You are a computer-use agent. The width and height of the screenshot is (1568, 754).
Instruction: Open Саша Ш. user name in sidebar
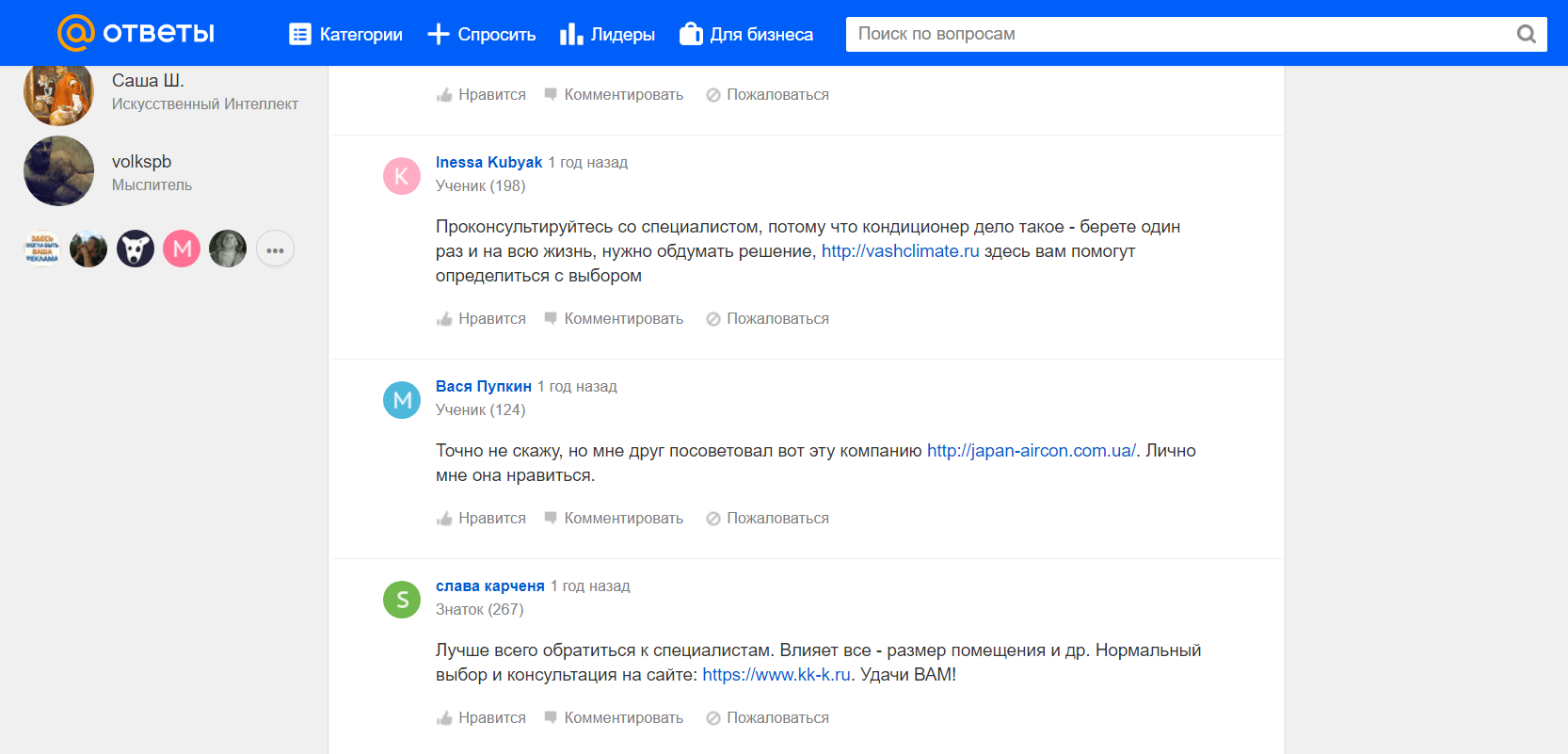tap(148, 80)
